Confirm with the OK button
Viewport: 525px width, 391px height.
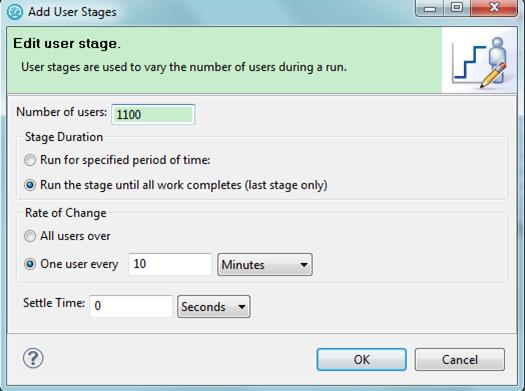(362, 360)
